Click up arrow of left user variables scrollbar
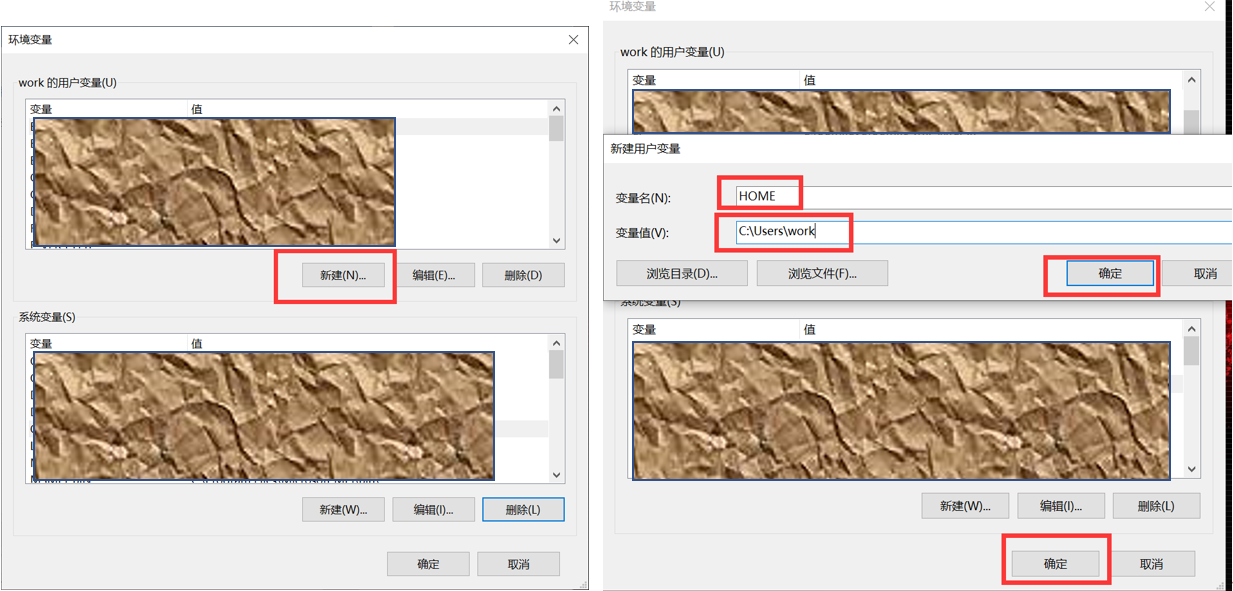 coord(556,108)
